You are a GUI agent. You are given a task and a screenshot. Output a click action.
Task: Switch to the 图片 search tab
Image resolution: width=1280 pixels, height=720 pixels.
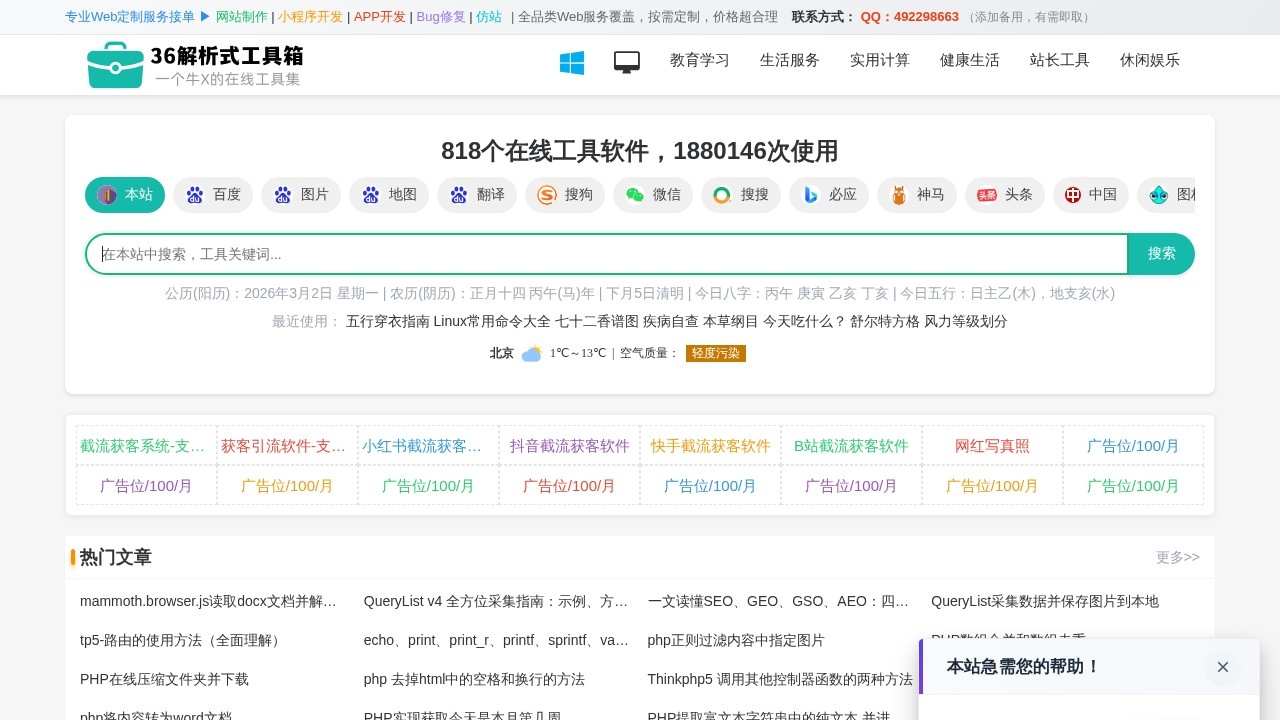301,195
